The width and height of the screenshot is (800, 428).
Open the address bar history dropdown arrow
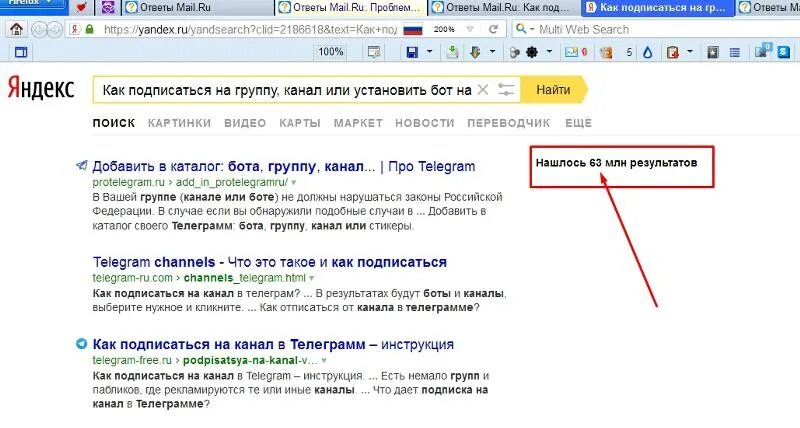470,29
